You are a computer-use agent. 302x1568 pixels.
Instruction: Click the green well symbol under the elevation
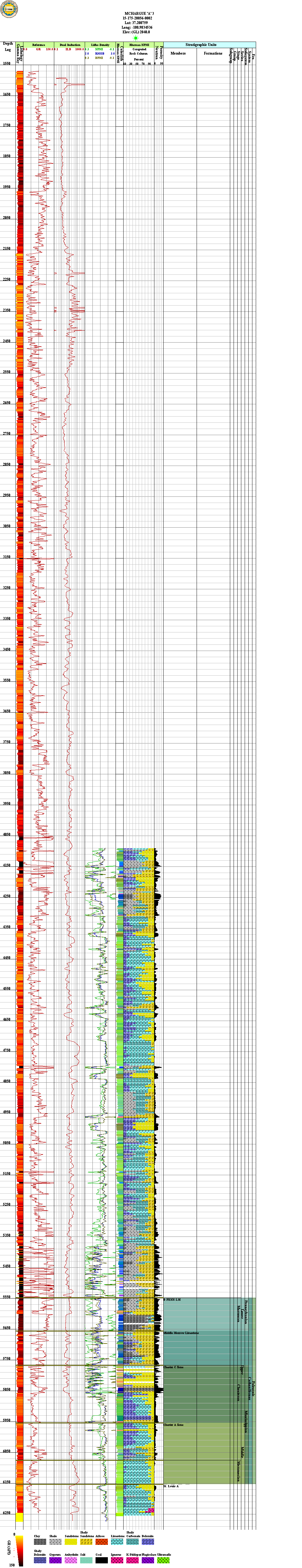(135, 38)
